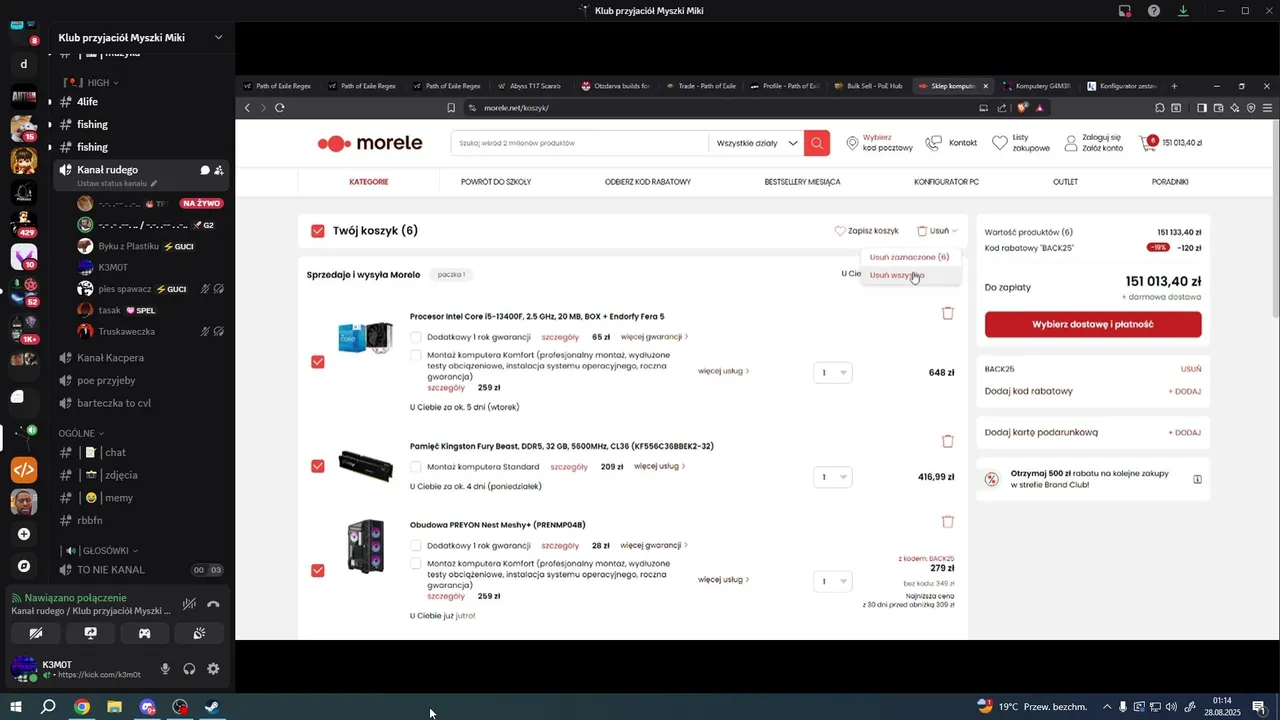The height and width of the screenshot is (720, 1280).
Task: Delete the PREYON Nest Meshy+ case with trash icon
Action: click(x=948, y=521)
